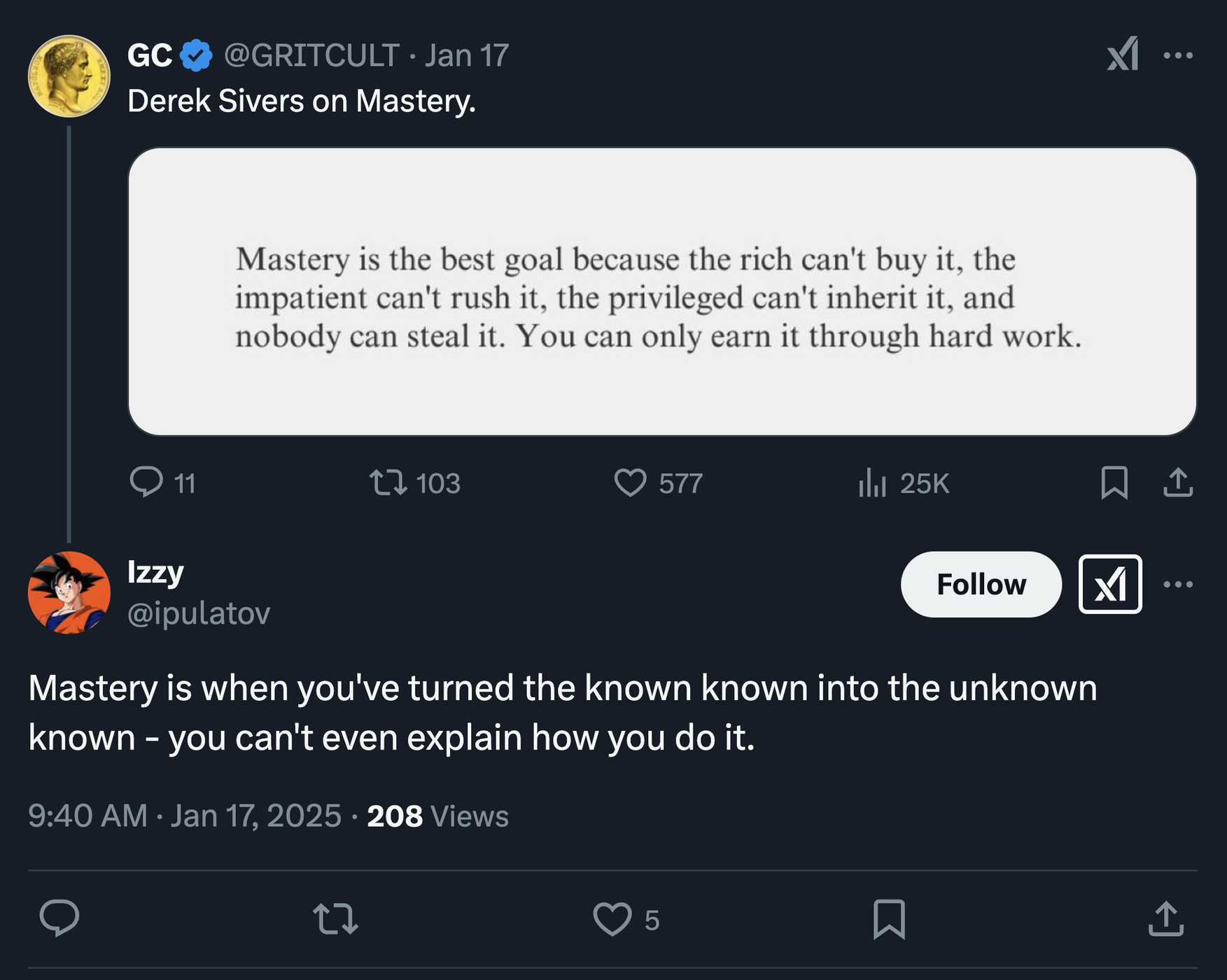This screenshot has width=1227, height=980.
Task: Like GC's post with 577 likes
Action: click(x=631, y=482)
